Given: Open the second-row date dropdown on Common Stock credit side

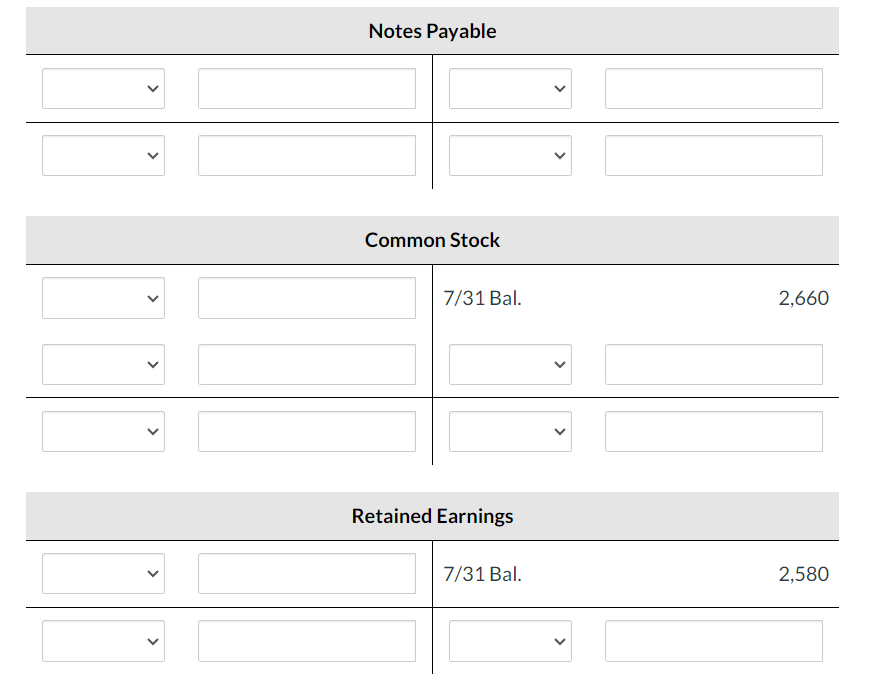Looking at the screenshot, I should (510, 364).
